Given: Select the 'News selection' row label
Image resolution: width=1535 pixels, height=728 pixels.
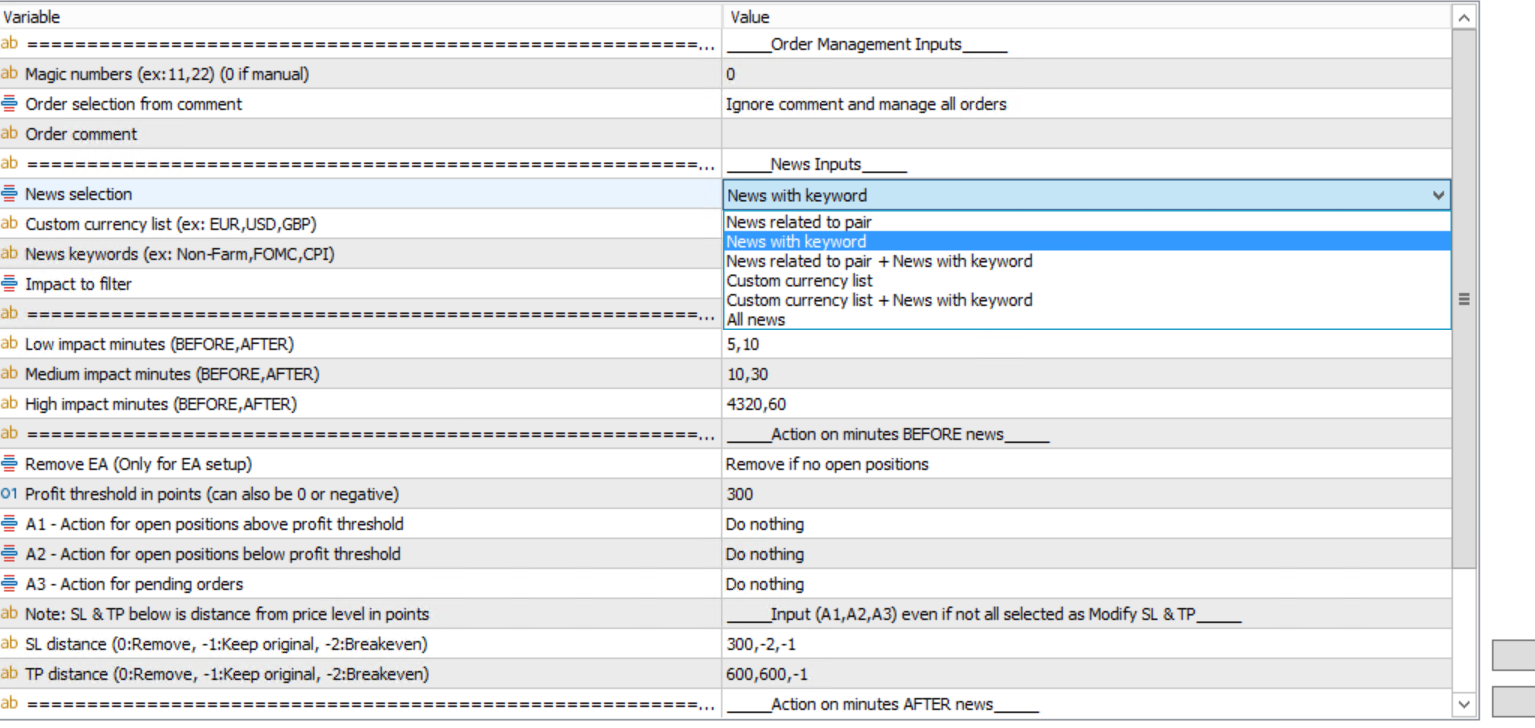Looking at the screenshot, I should (78, 194).
